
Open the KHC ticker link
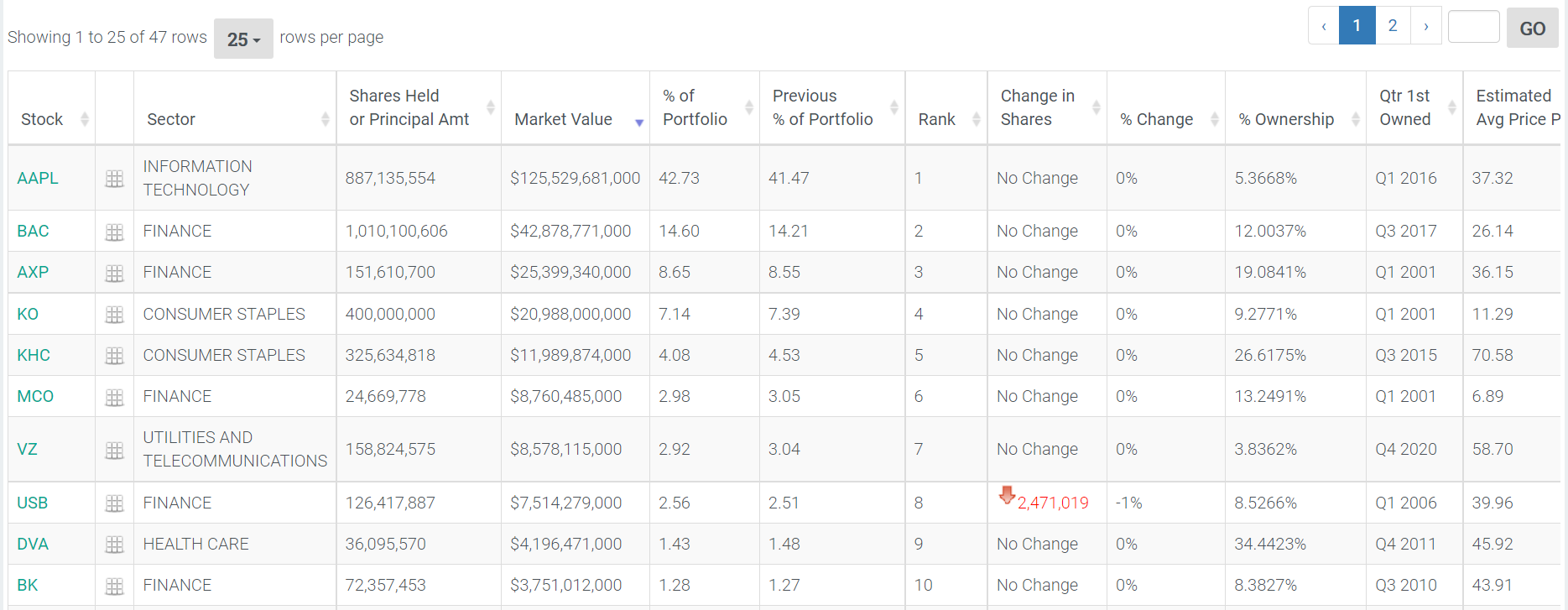[34, 355]
